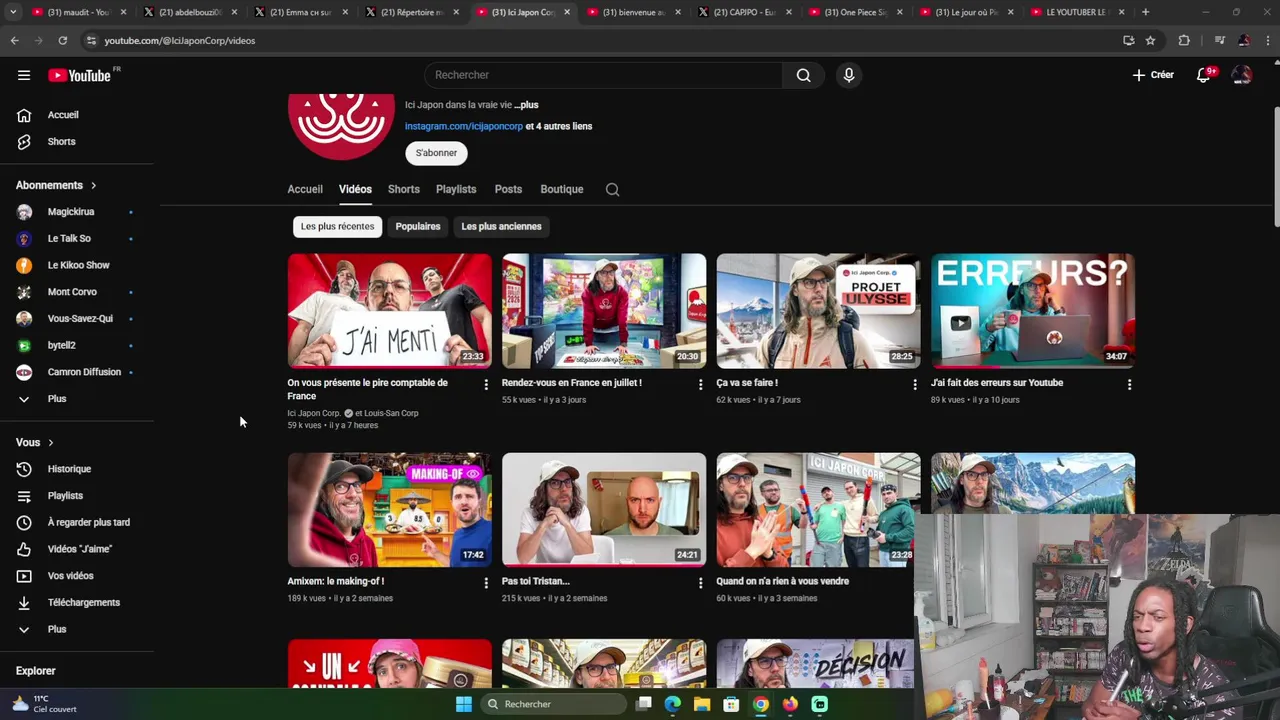The height and width of the screenshot is (720, 1280).
Task: Go back with the browser back arrow
Action: click(14, 40)
